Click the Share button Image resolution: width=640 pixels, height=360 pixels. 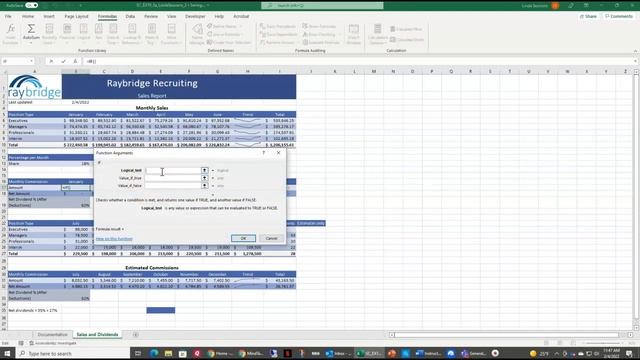click(588, 16)
